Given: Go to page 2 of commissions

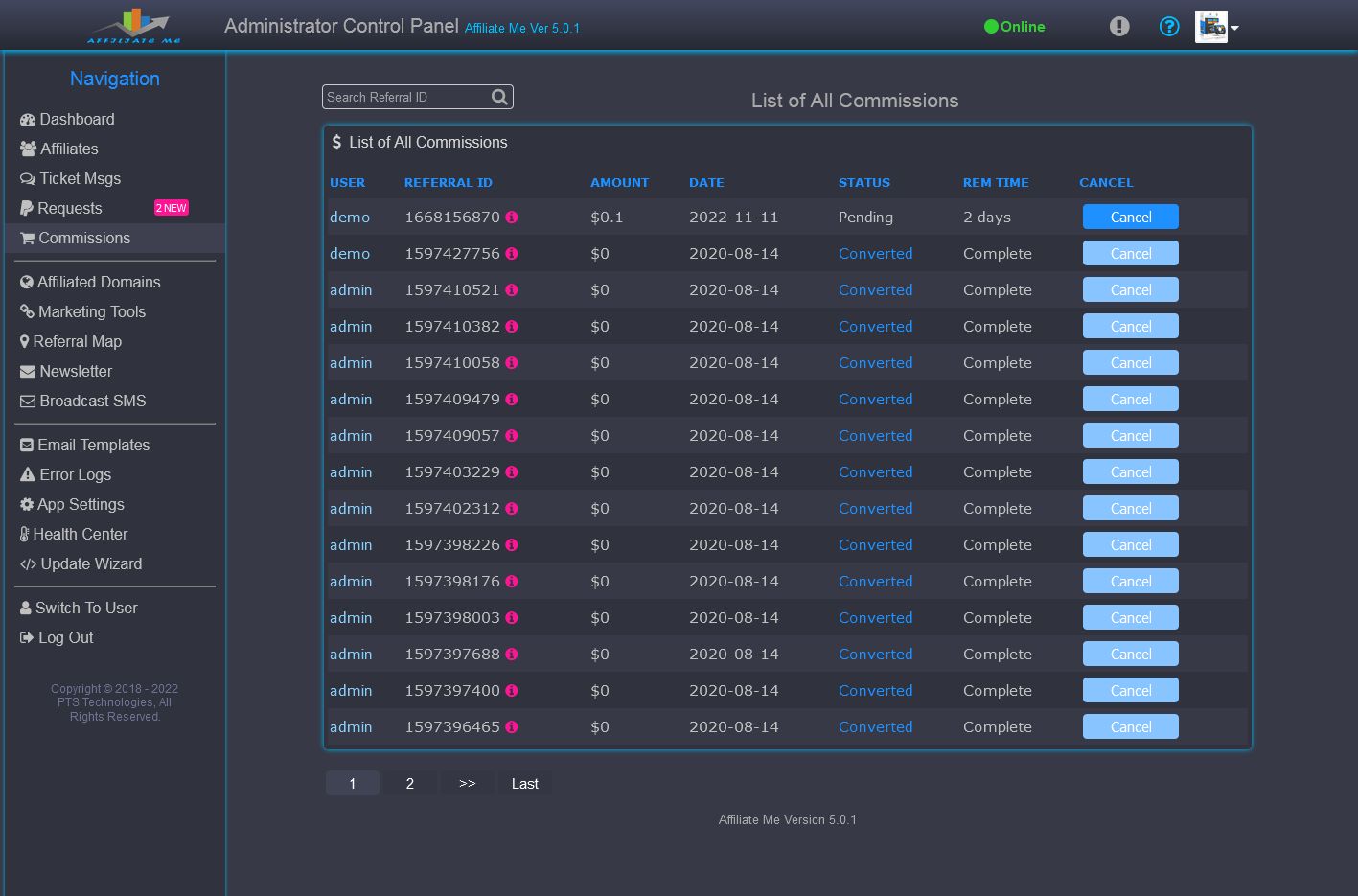Looking at the screenshot, I should pos(410,784).
